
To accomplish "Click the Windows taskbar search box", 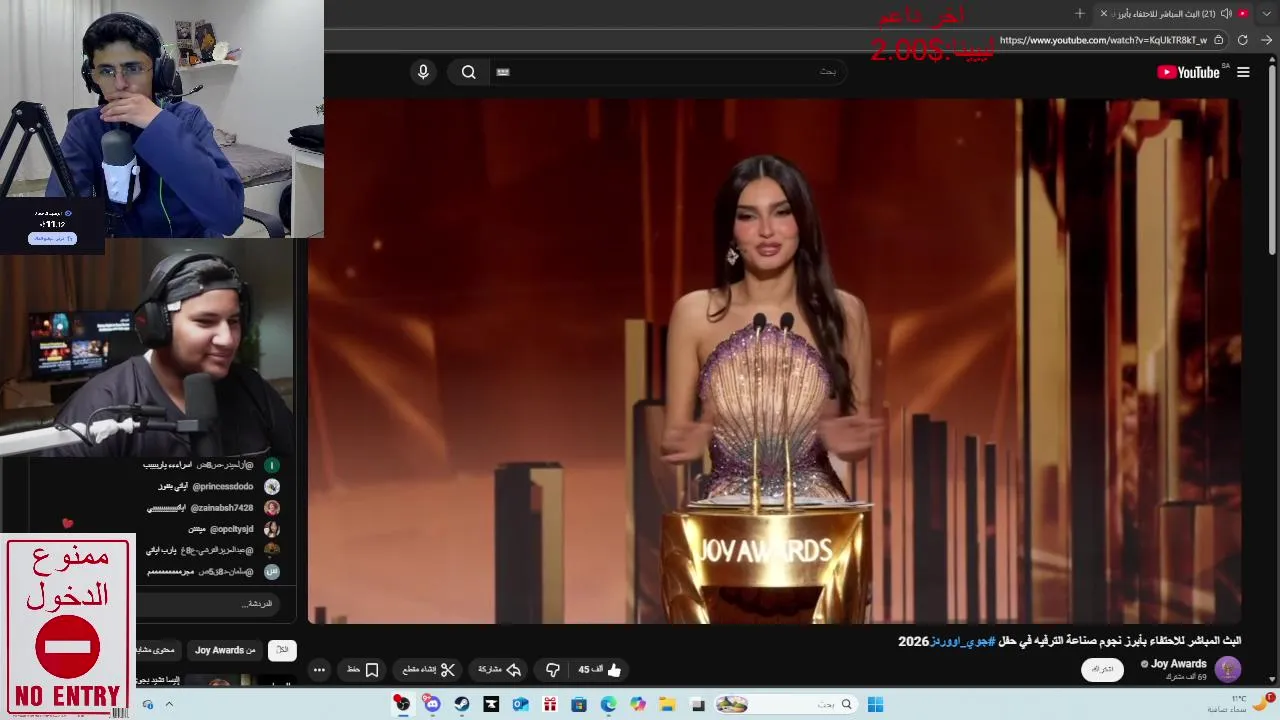I will pos(785,704).
